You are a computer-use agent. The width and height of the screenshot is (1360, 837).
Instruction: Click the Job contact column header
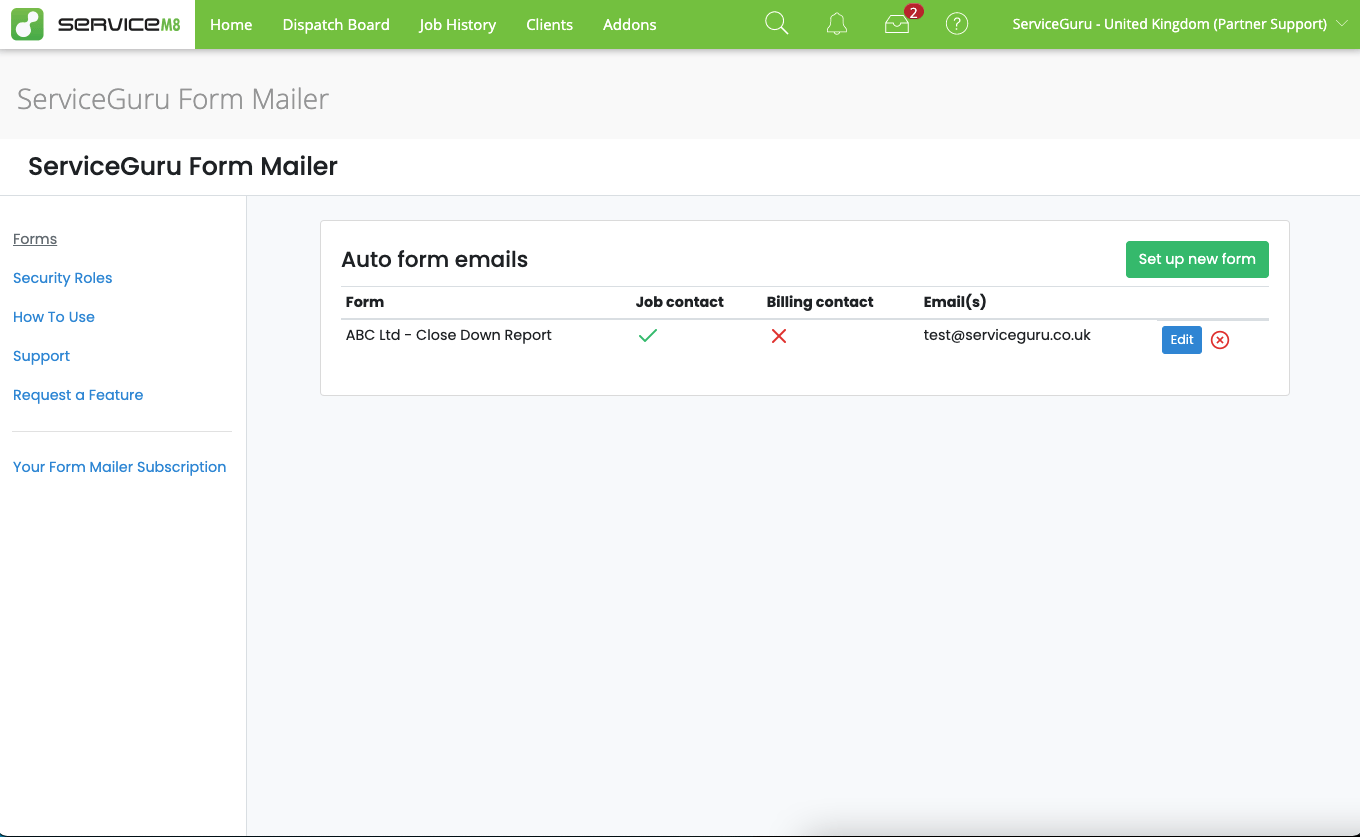pos(680,302)
